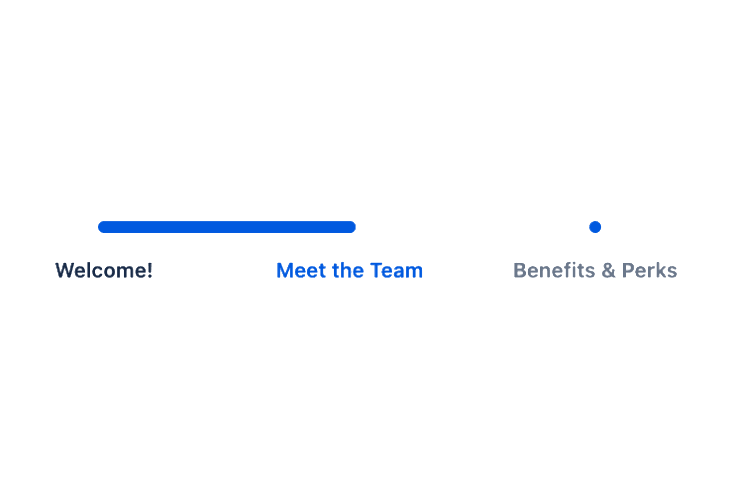Choose the gray Benefits & Perks label
The height and width of the screenshot is (500, 732).
coord(595,270)
